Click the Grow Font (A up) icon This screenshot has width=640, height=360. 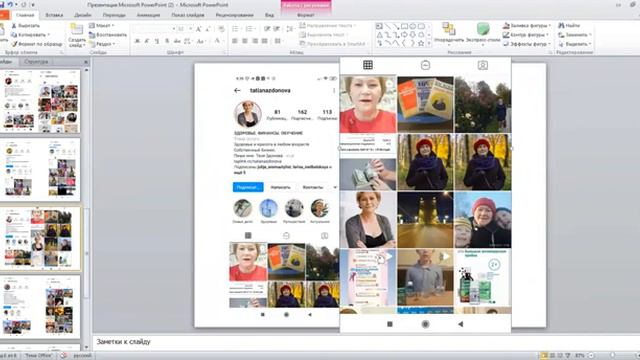pyautogui.click(x=198, y=29)
